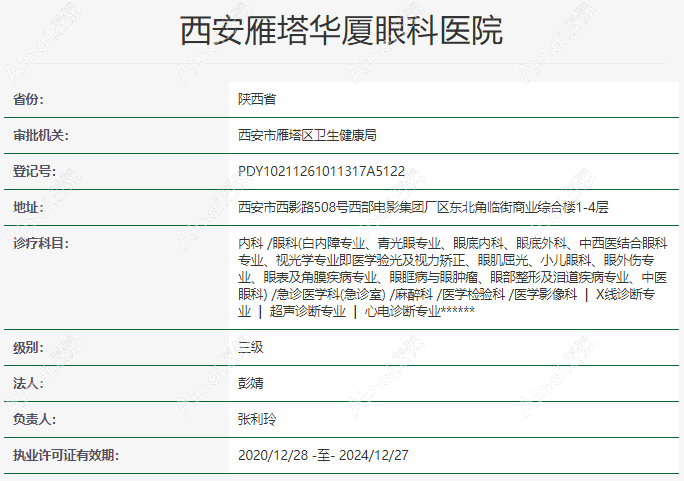Click the level value 三级
This screenshot has width=684, height=481.
250,348
